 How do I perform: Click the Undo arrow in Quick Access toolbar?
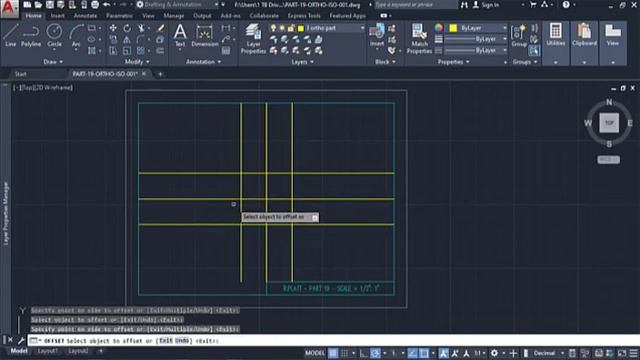pos(107,5)
